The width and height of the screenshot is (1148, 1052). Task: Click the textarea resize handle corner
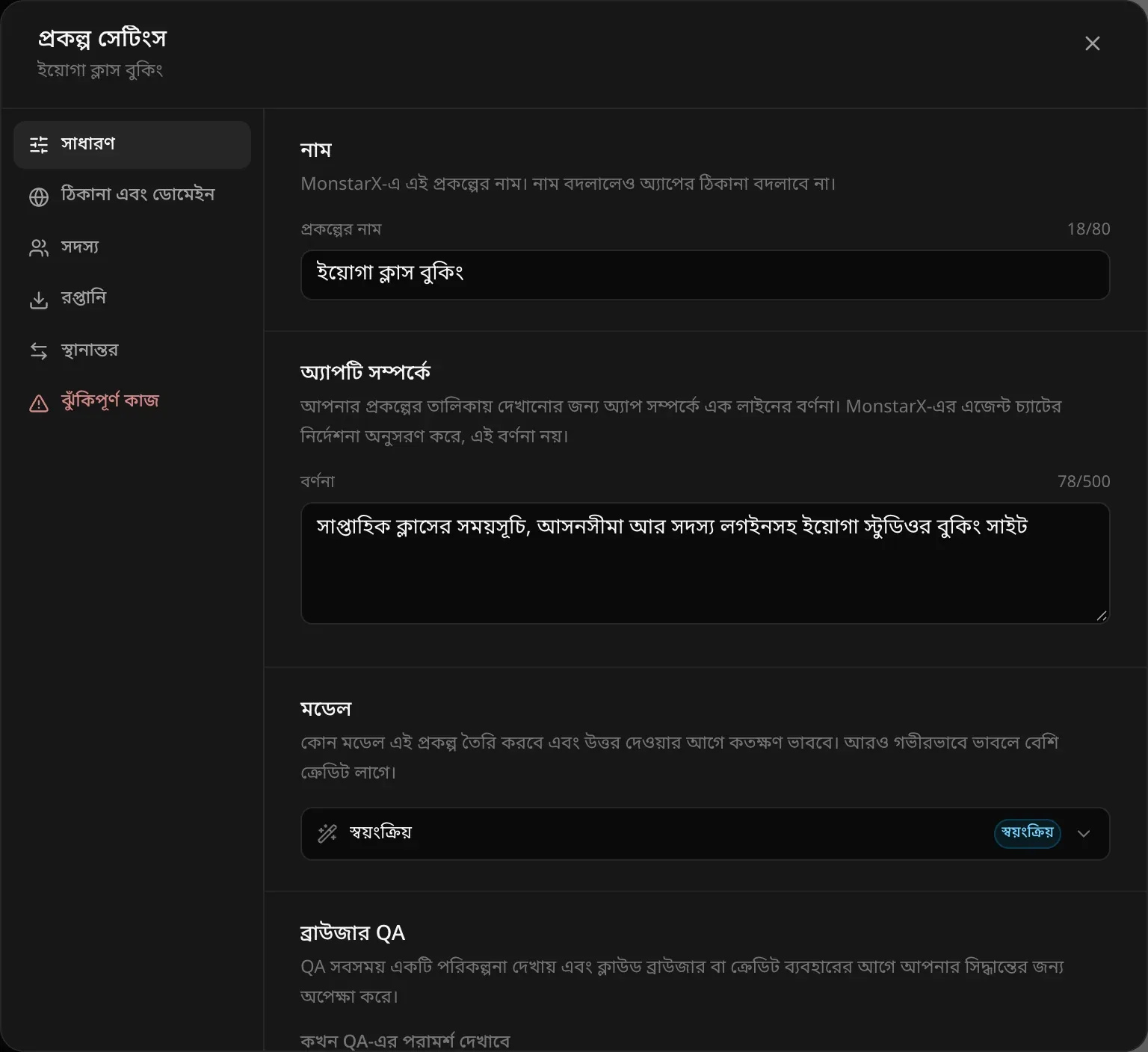tap(1101, 616)
